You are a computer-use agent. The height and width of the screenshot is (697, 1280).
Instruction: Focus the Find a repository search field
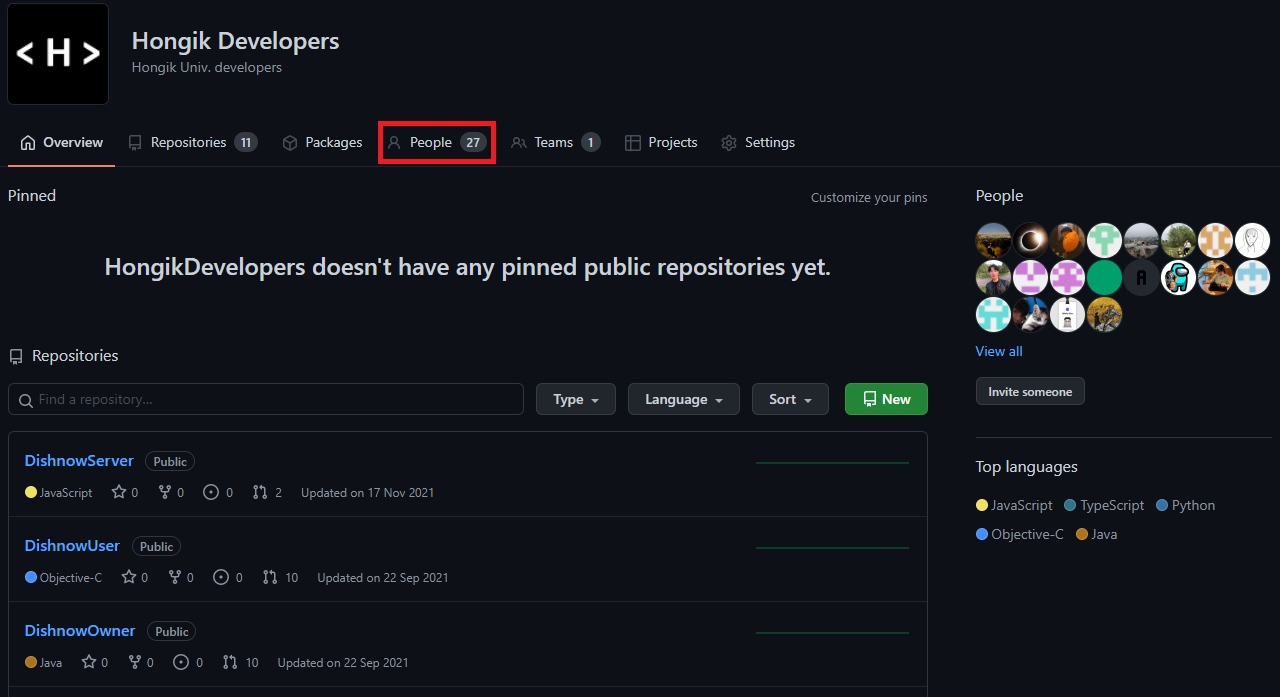coord(266,399)
